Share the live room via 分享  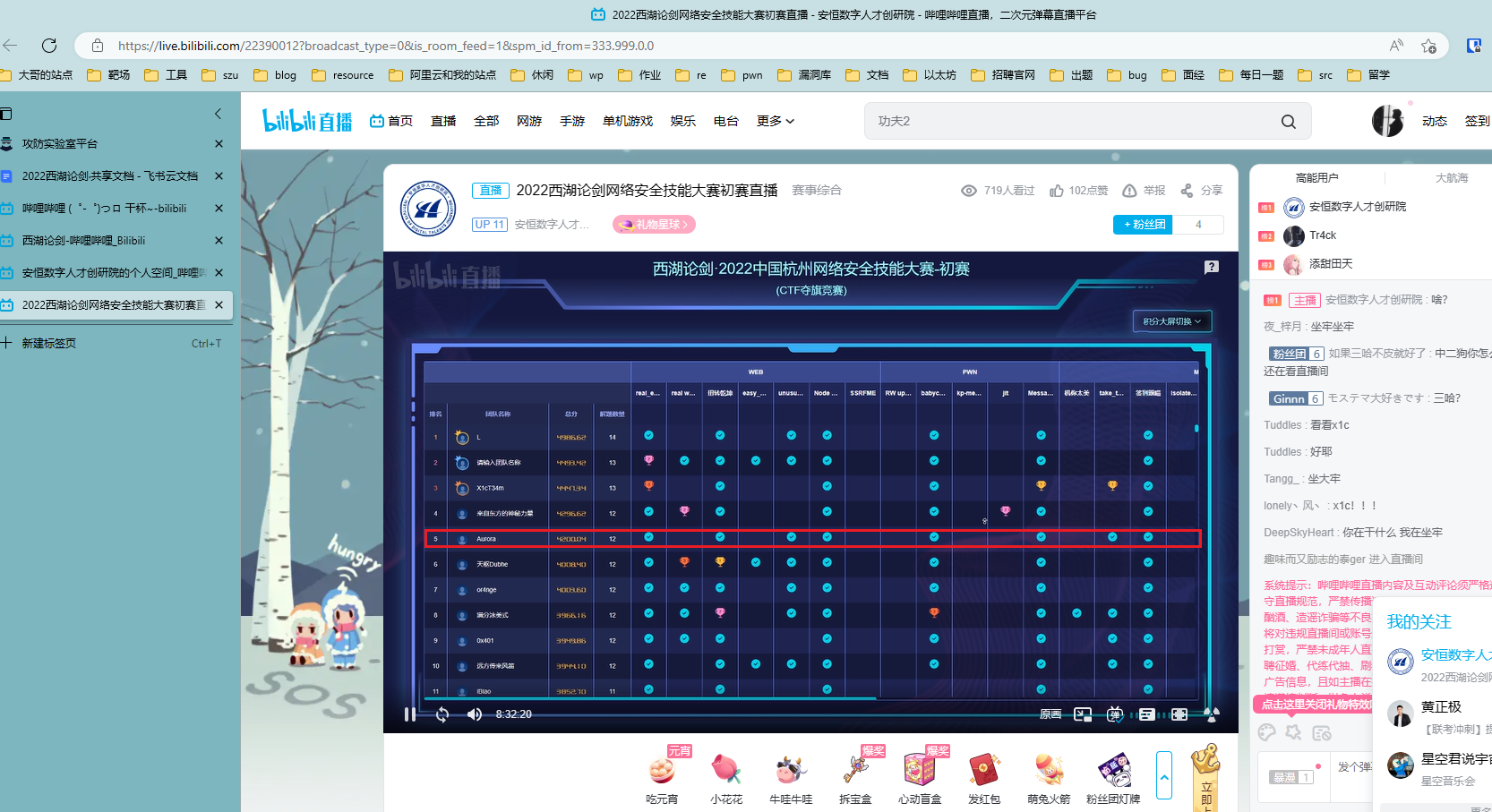1201,191
